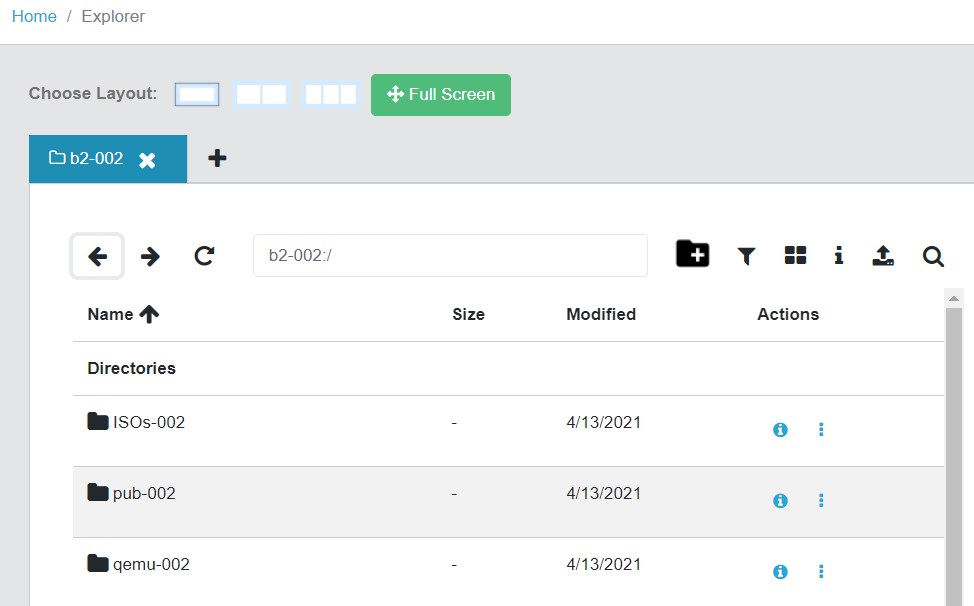974x606 pixels.
Task: Open the upload icon in toolbar
Action: tap(883, 255)
